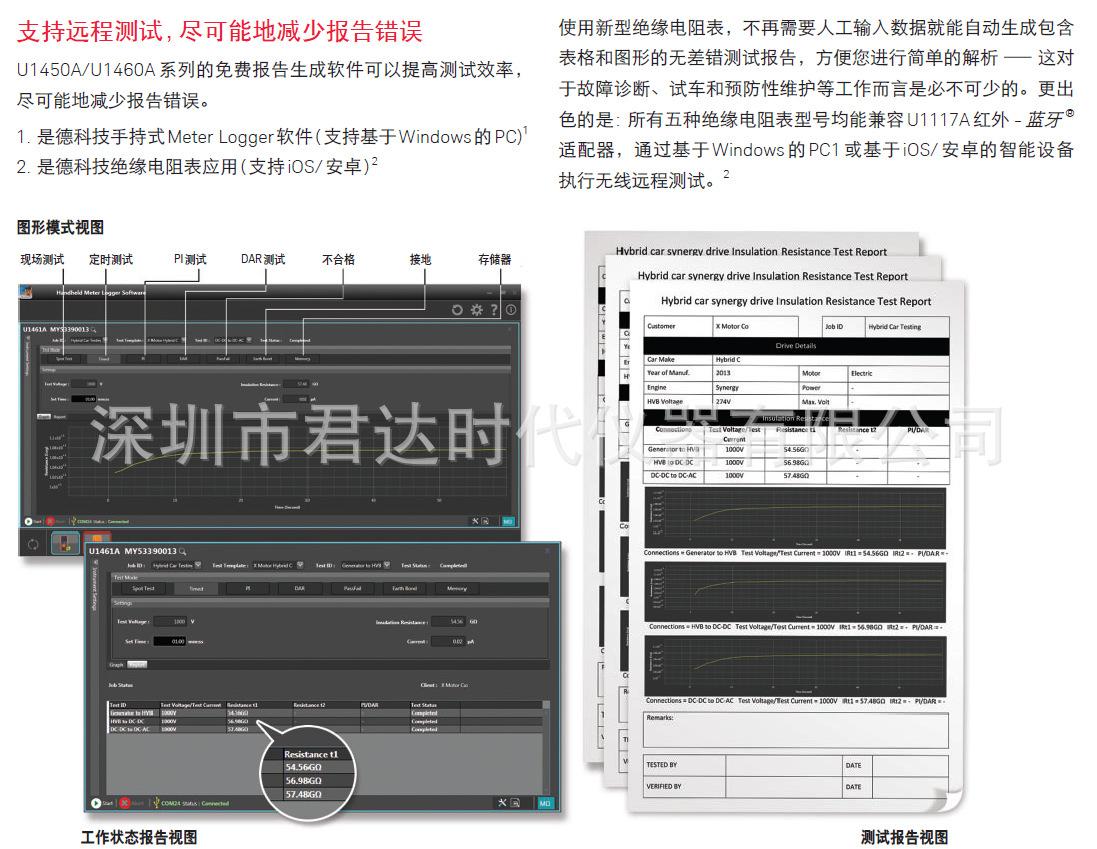Click the red Abort icon in the report window

(x=125, y=802)
